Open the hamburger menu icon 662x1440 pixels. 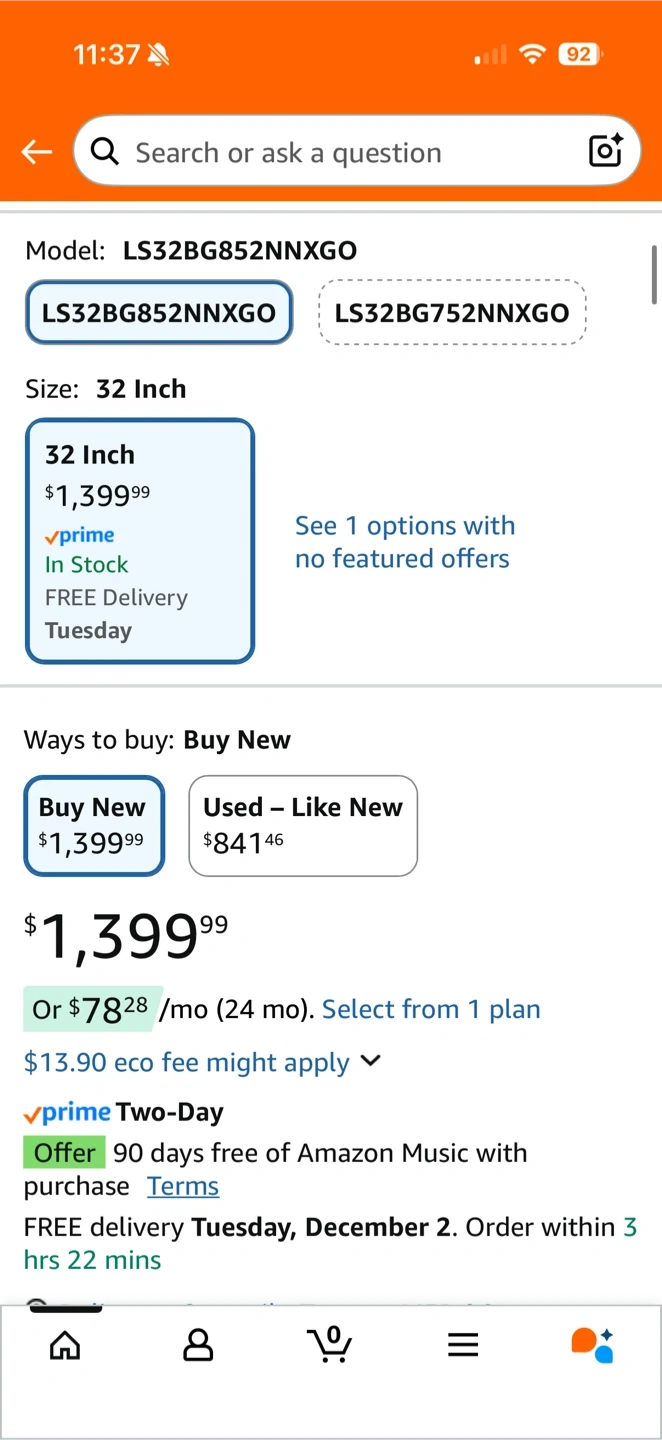tap(463, 1345)
